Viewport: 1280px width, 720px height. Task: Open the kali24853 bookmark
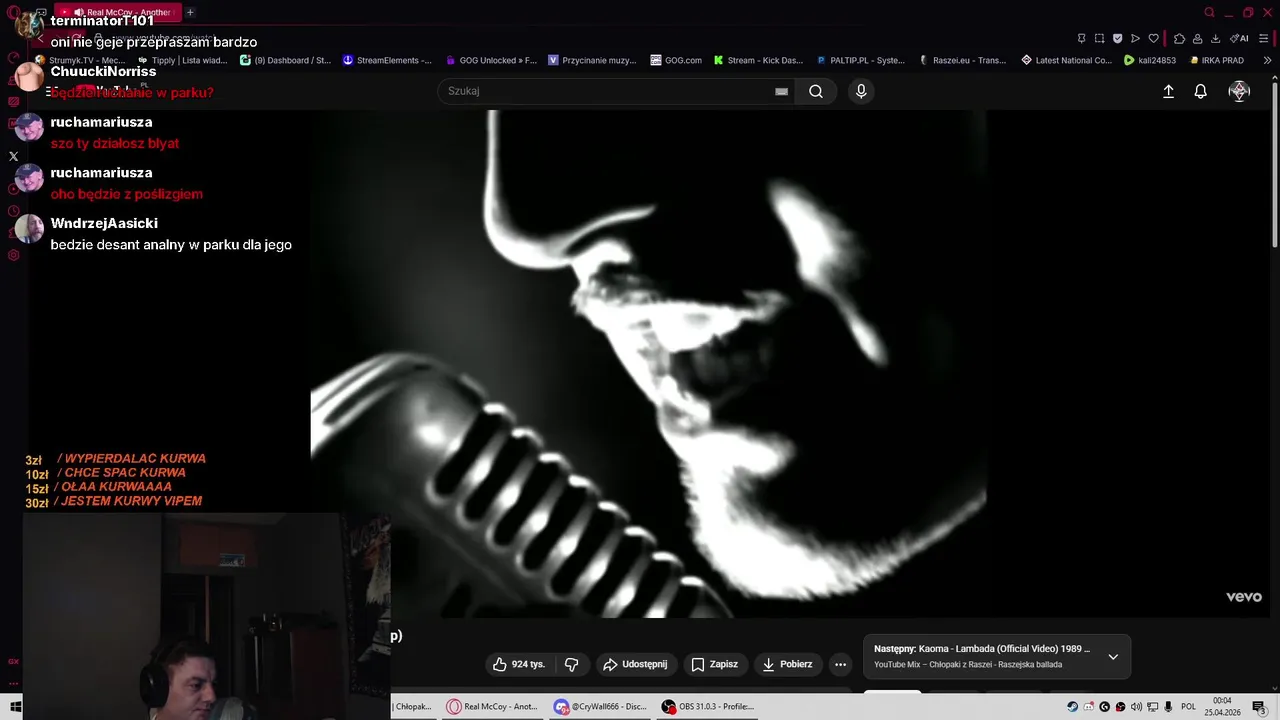1150,60
